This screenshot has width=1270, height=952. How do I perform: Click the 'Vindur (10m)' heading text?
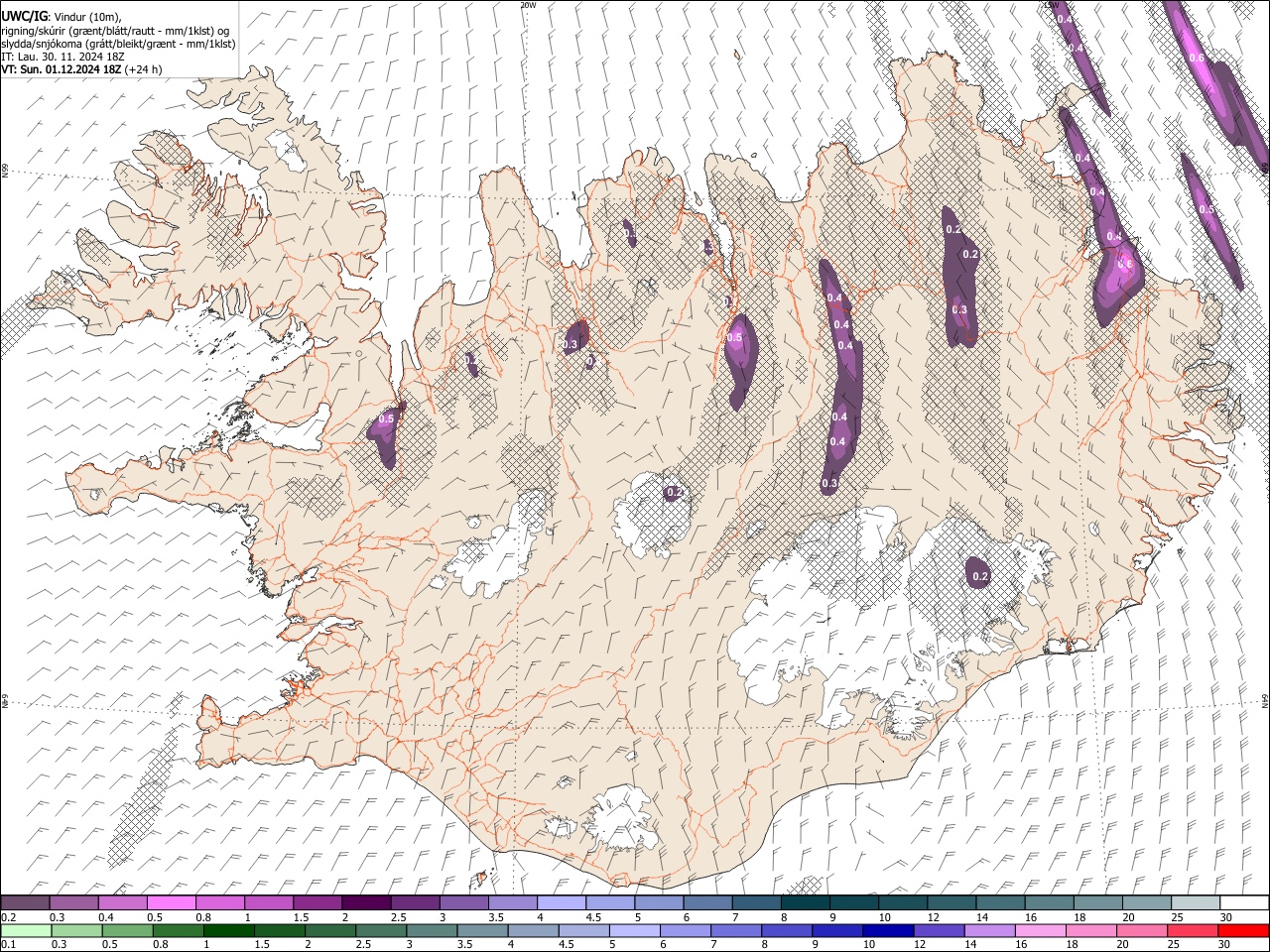(x=89, y=18)
